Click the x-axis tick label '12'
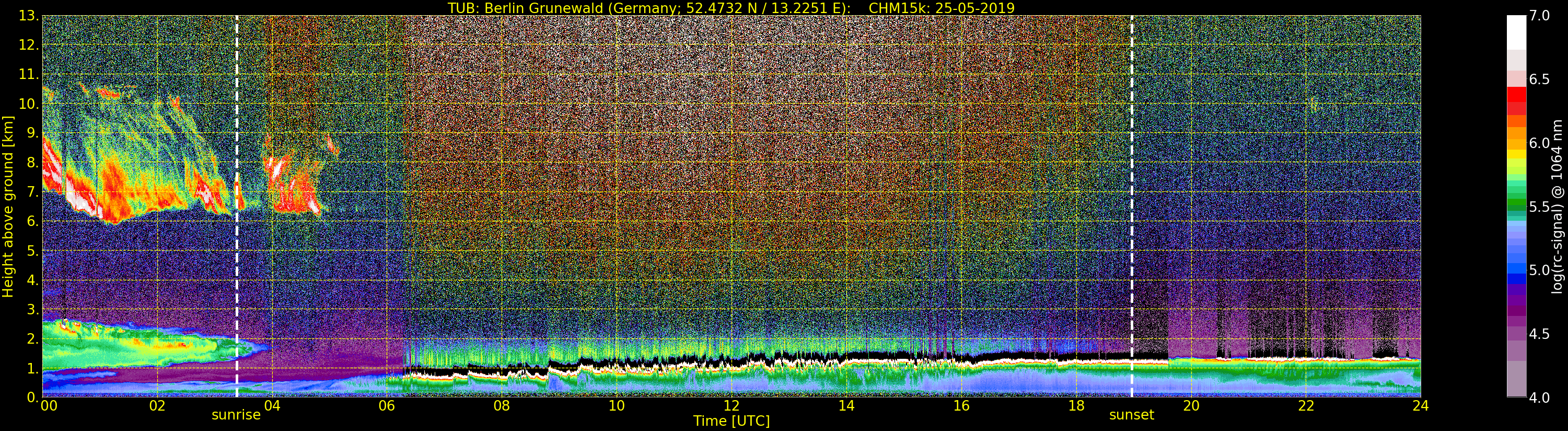Screen dimensions: 1568x431 click(x=731, y=406)
